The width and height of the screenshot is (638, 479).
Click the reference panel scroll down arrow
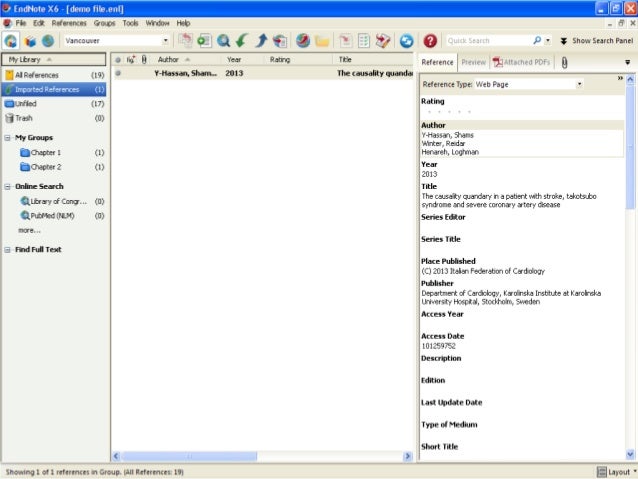click(630, 454)
